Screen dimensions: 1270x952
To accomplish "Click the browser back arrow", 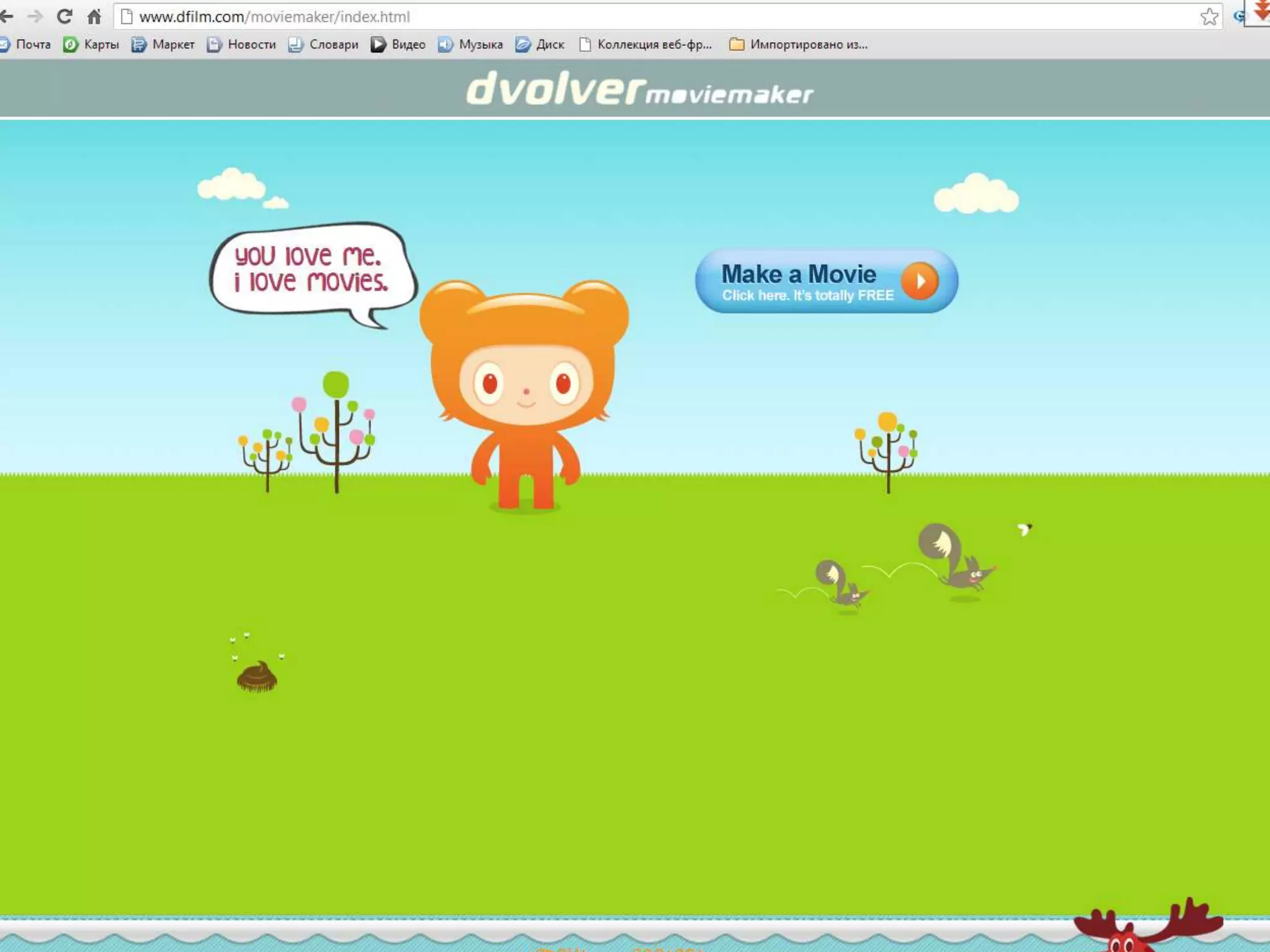I will (x=6, y=17).
